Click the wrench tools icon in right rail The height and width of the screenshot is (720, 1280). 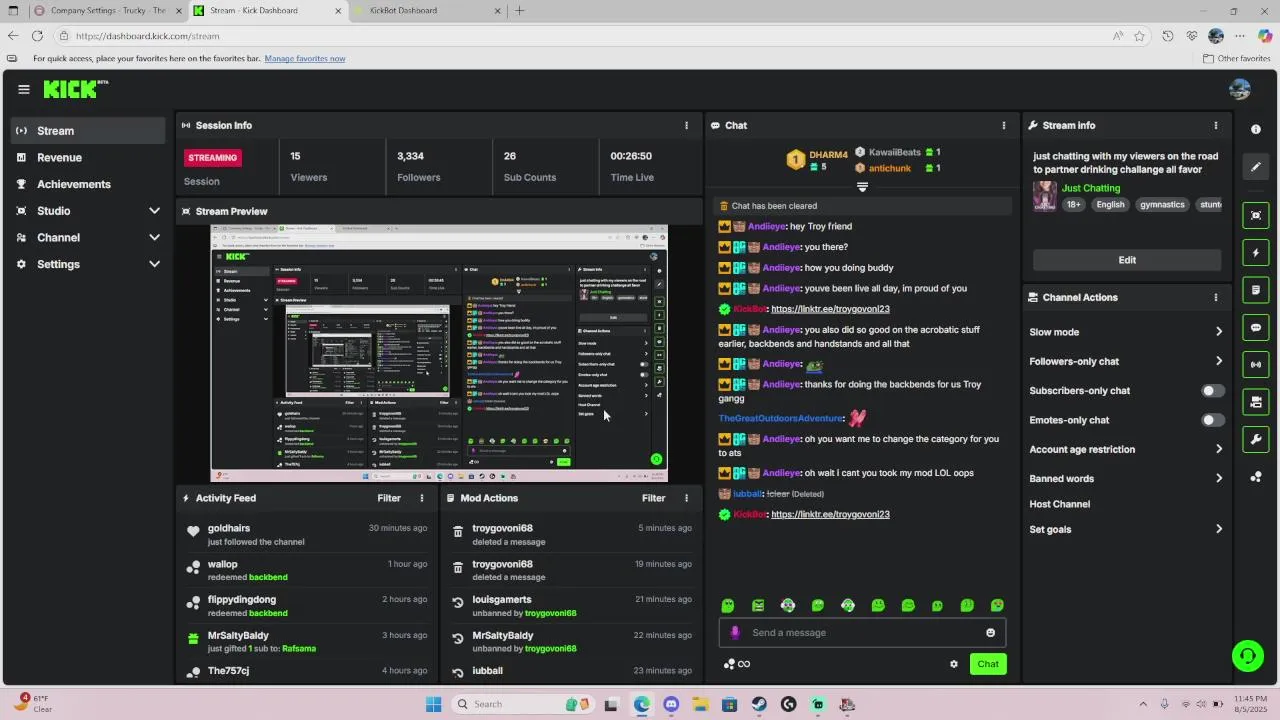click(1256, 439)
